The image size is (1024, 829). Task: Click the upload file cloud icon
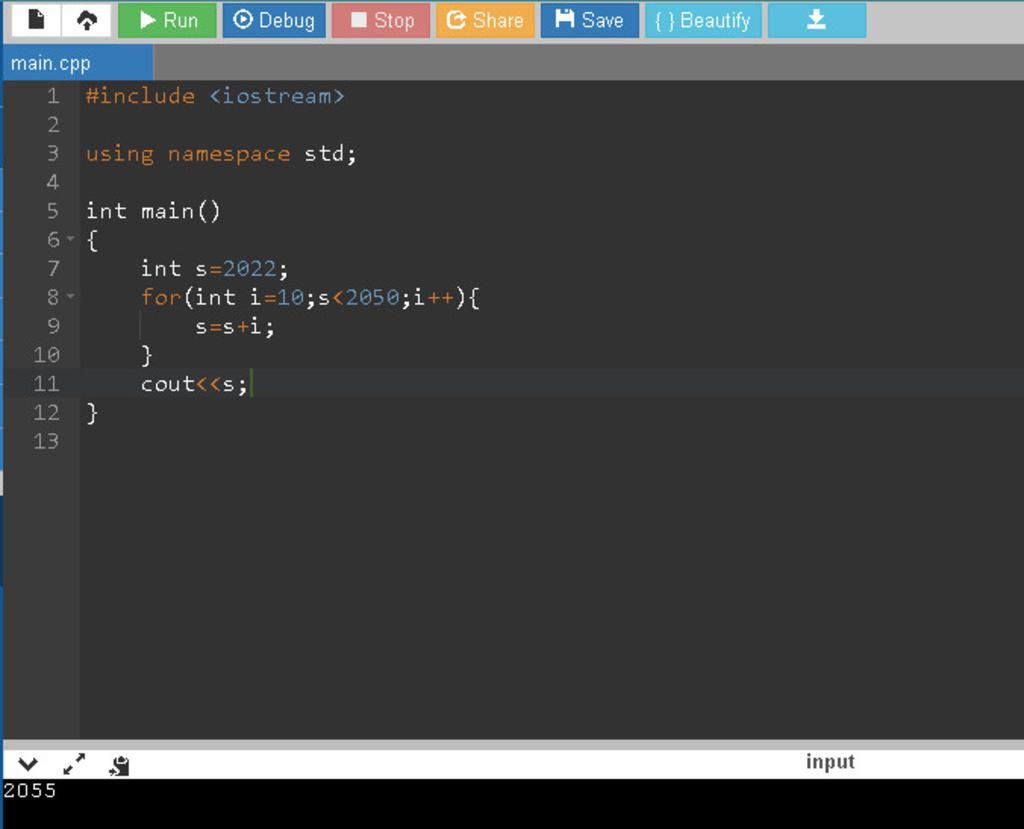tap(87, 20)
